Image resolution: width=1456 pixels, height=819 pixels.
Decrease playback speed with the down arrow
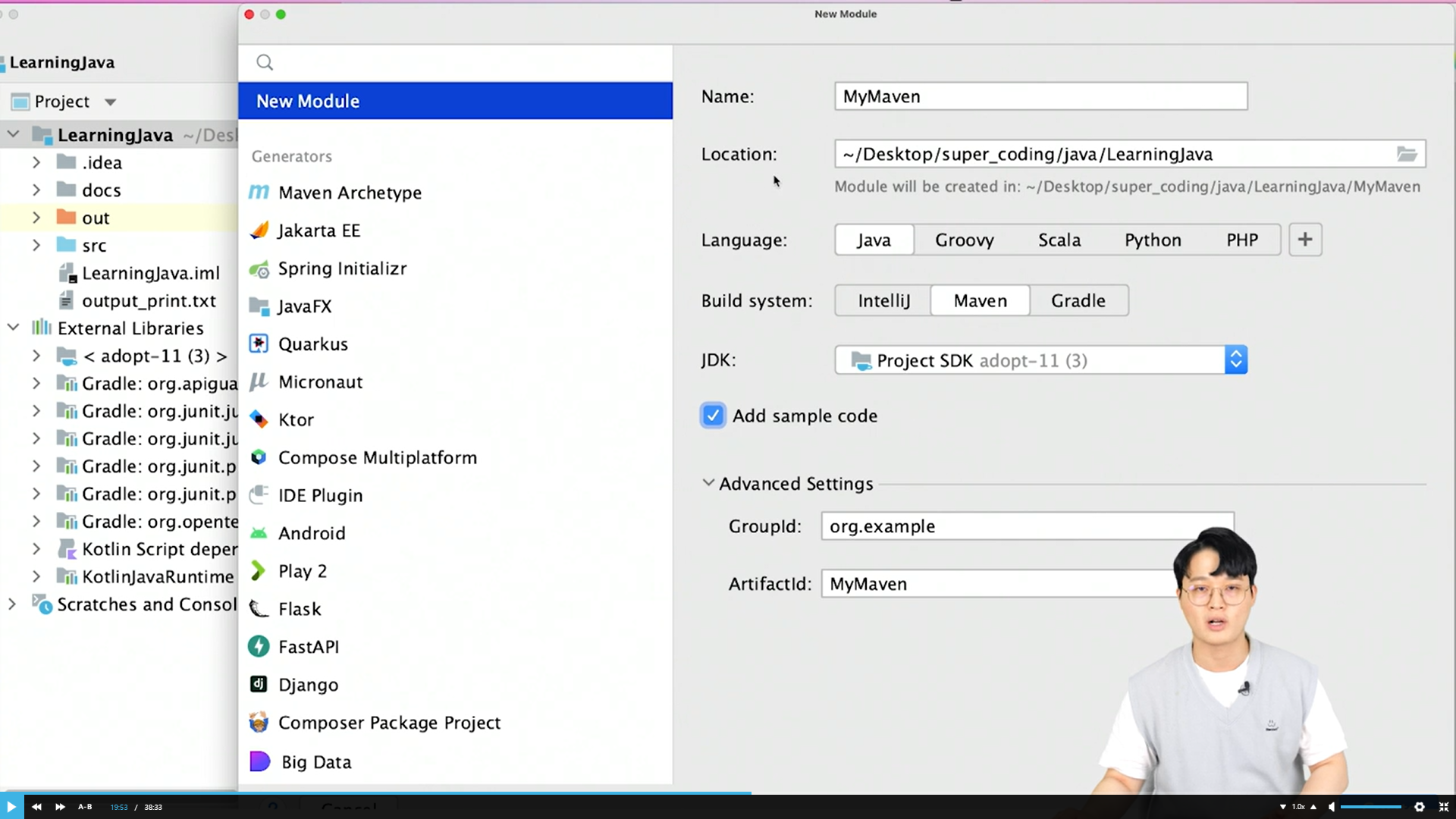tap(1283, 807)
